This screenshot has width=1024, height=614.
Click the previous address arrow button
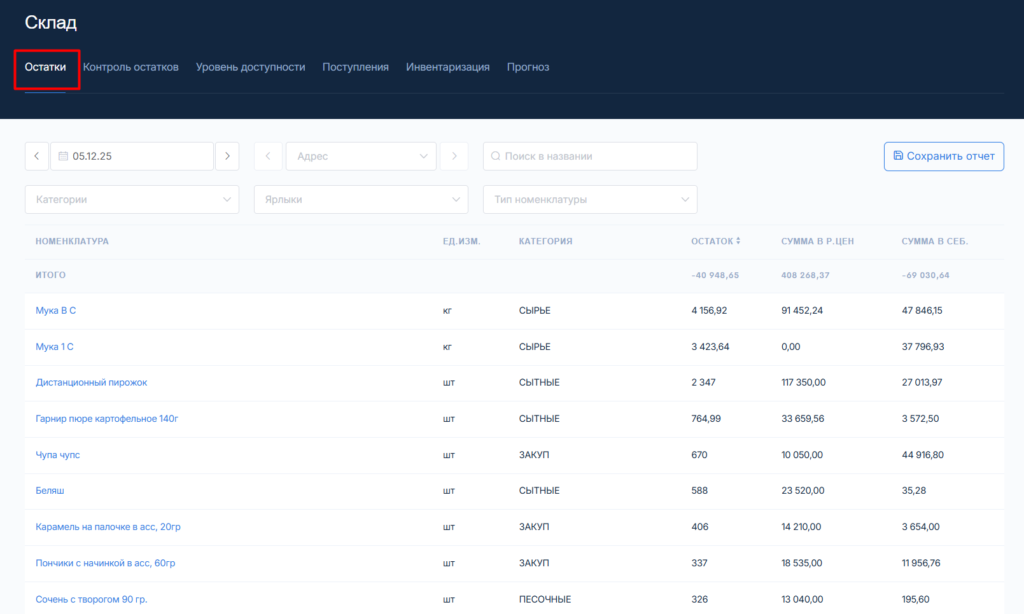(267, 156)
